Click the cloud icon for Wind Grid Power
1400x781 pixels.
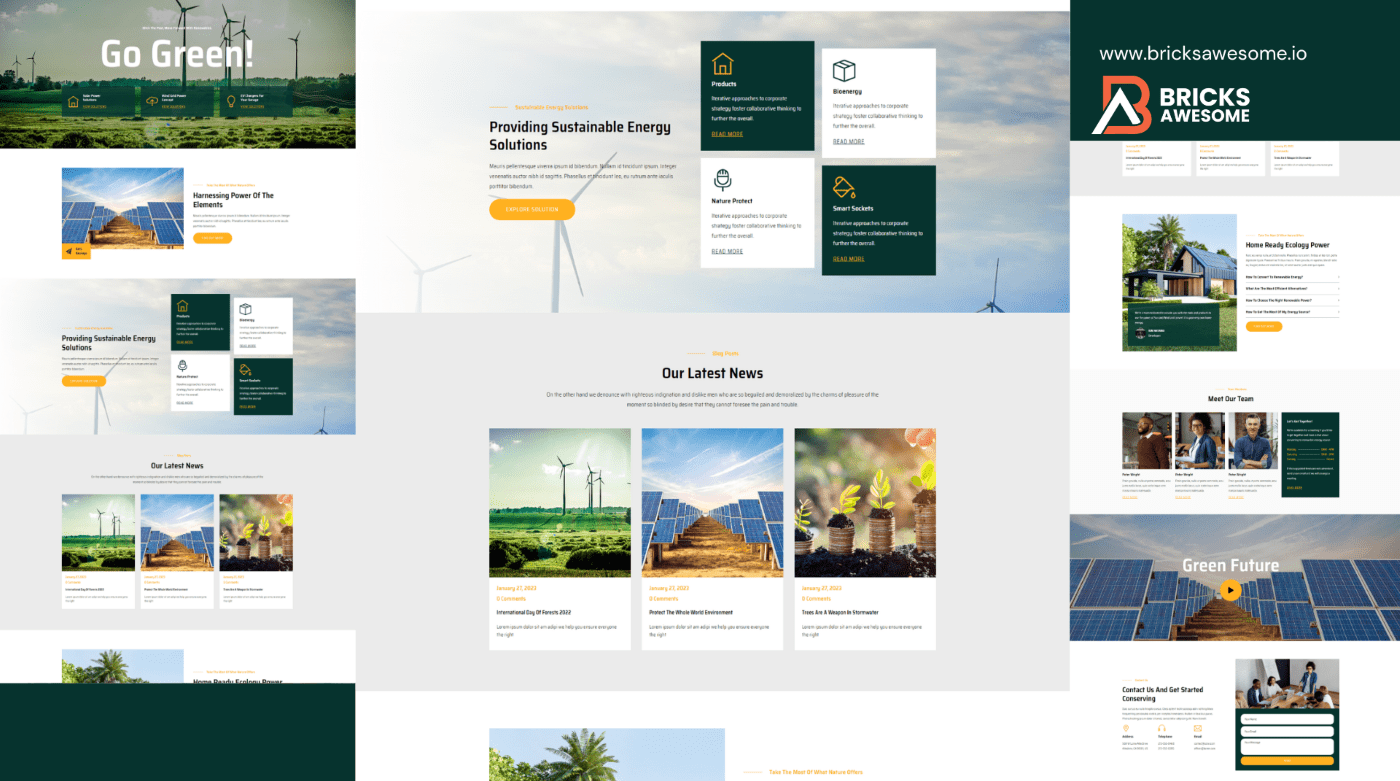(x=151, y=100)
